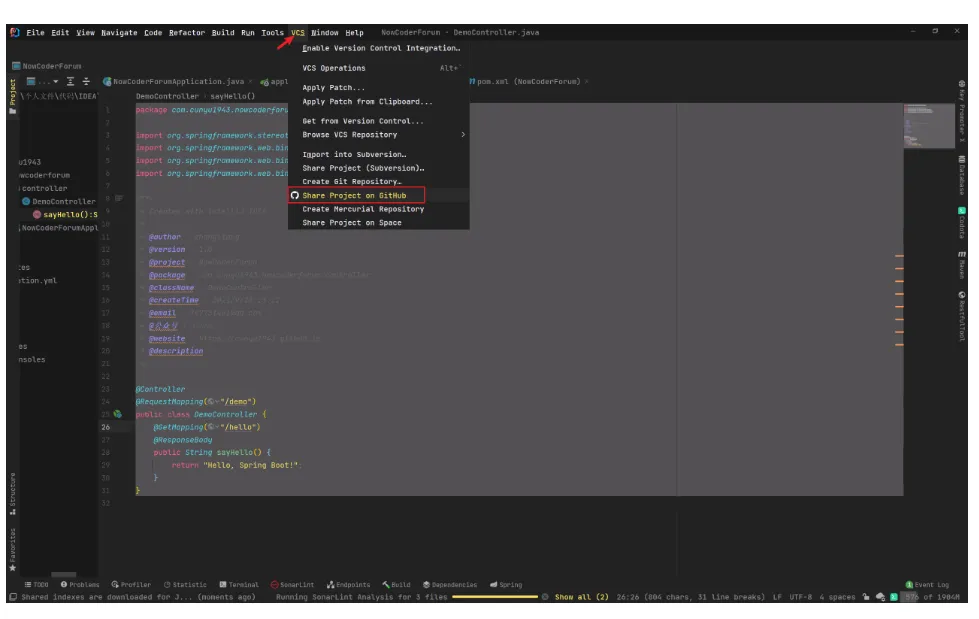Image resolution: width=979 pixels, height=619 pixels.
Task: Choose Enable Version Control Integration
Action: pos(378,48)
